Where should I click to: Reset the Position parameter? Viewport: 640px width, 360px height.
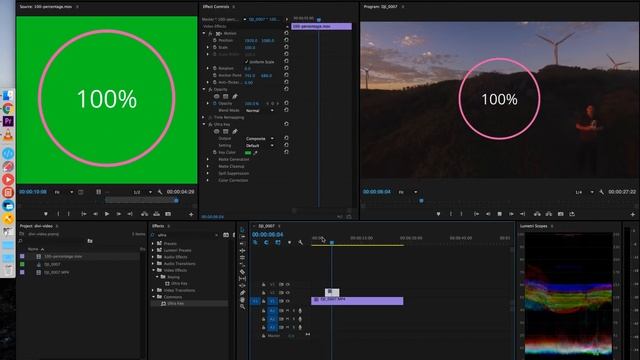click(286, 40)
